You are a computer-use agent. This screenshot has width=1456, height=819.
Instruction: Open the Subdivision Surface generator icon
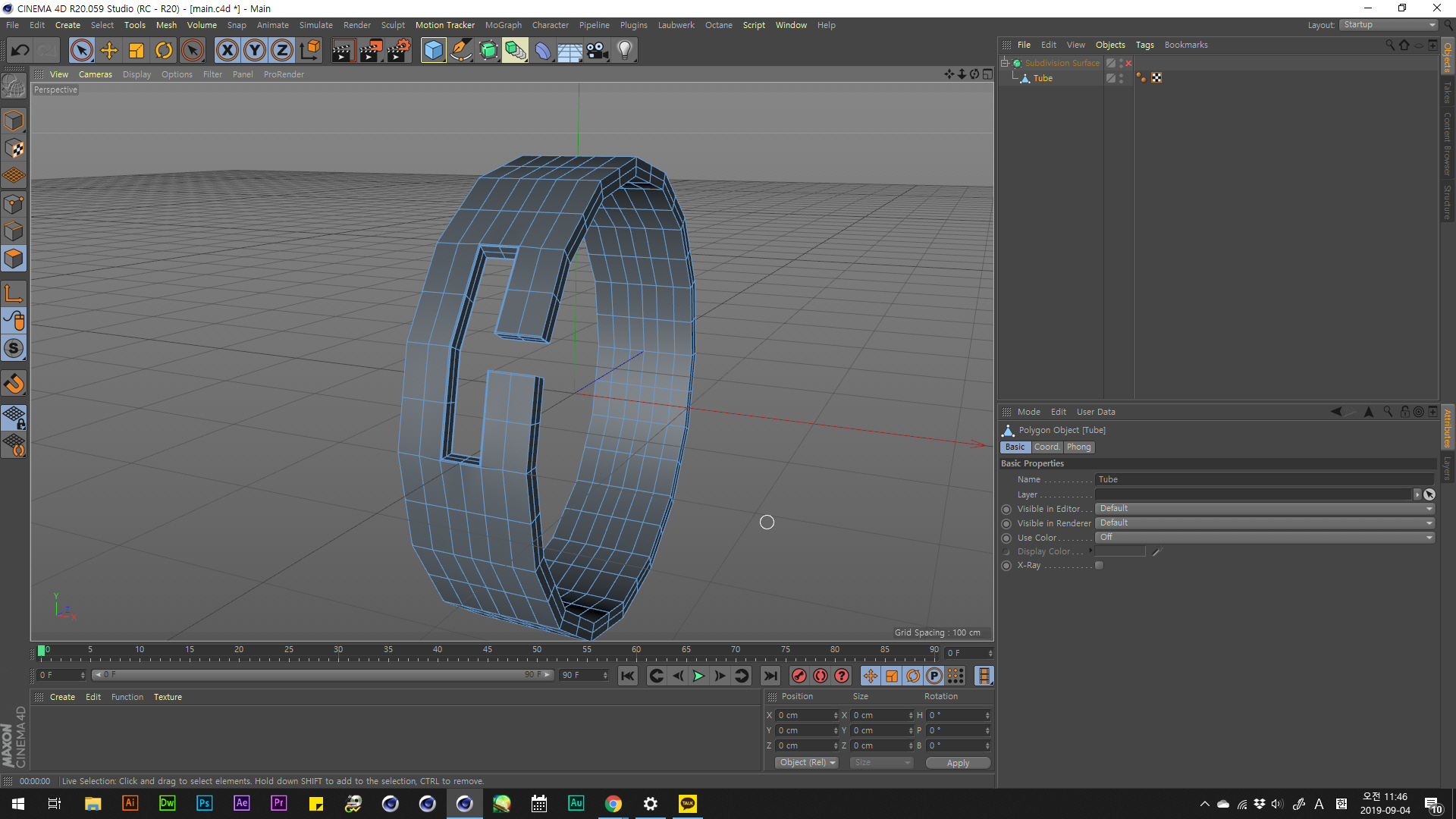pyautogui.click(x=488, y=51)
